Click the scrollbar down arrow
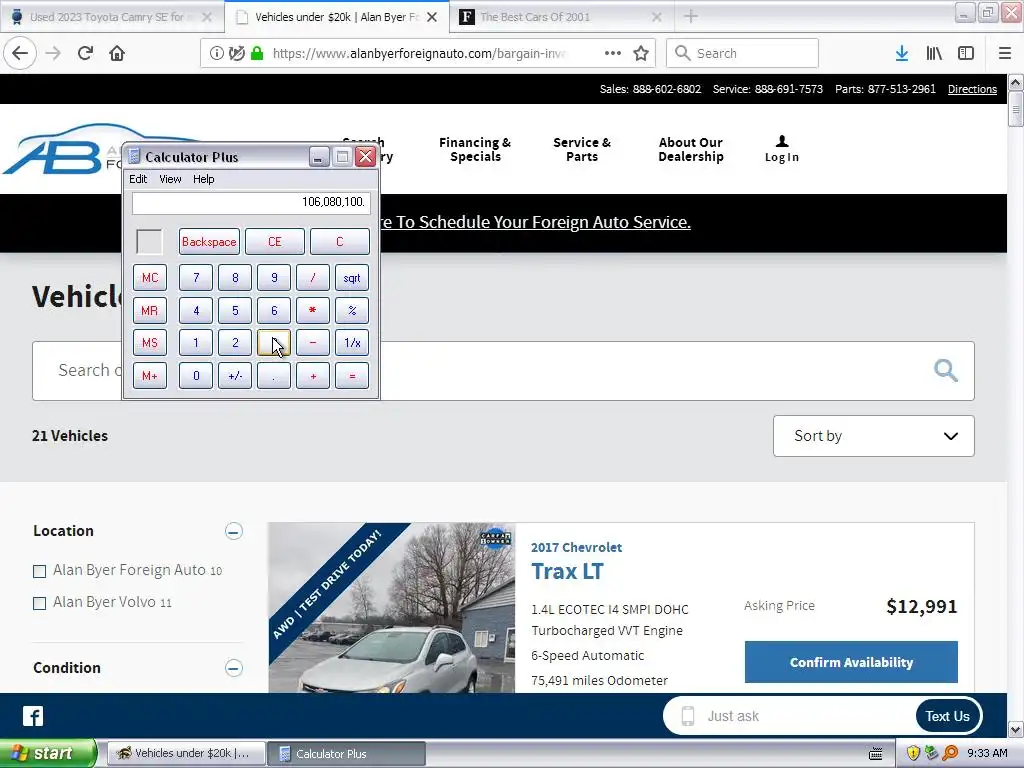 pyautogui.click(x=1015, y=729)
